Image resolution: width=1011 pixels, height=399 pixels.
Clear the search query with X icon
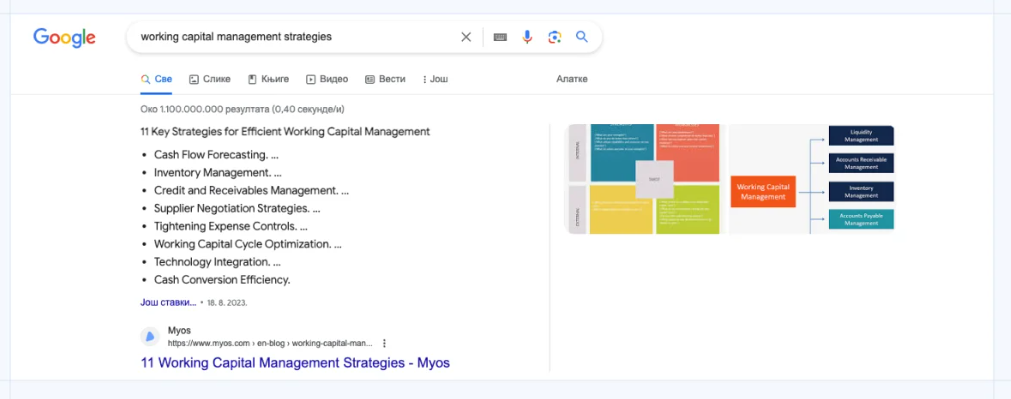tap(466, 37)
